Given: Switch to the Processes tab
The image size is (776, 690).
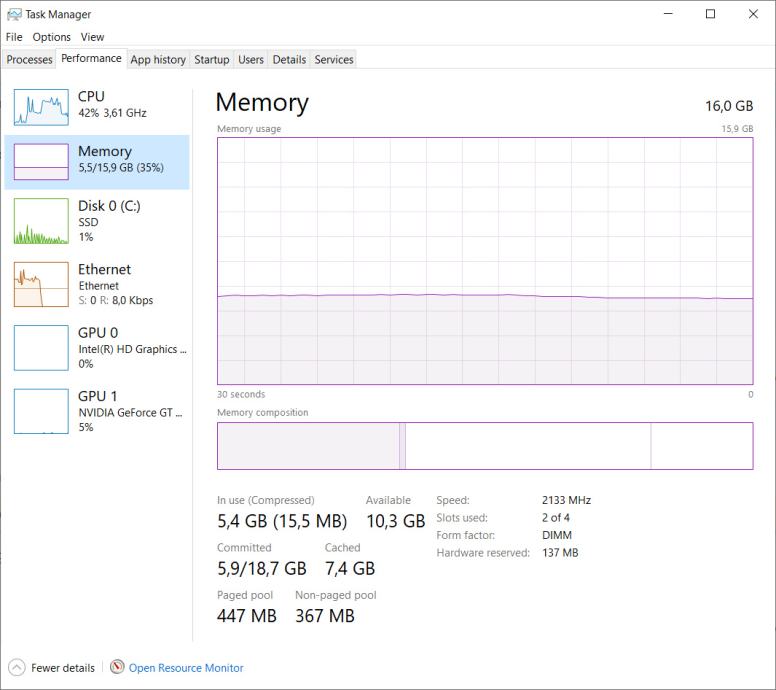Looking at the screenshot, I should (x=29, y=60).
